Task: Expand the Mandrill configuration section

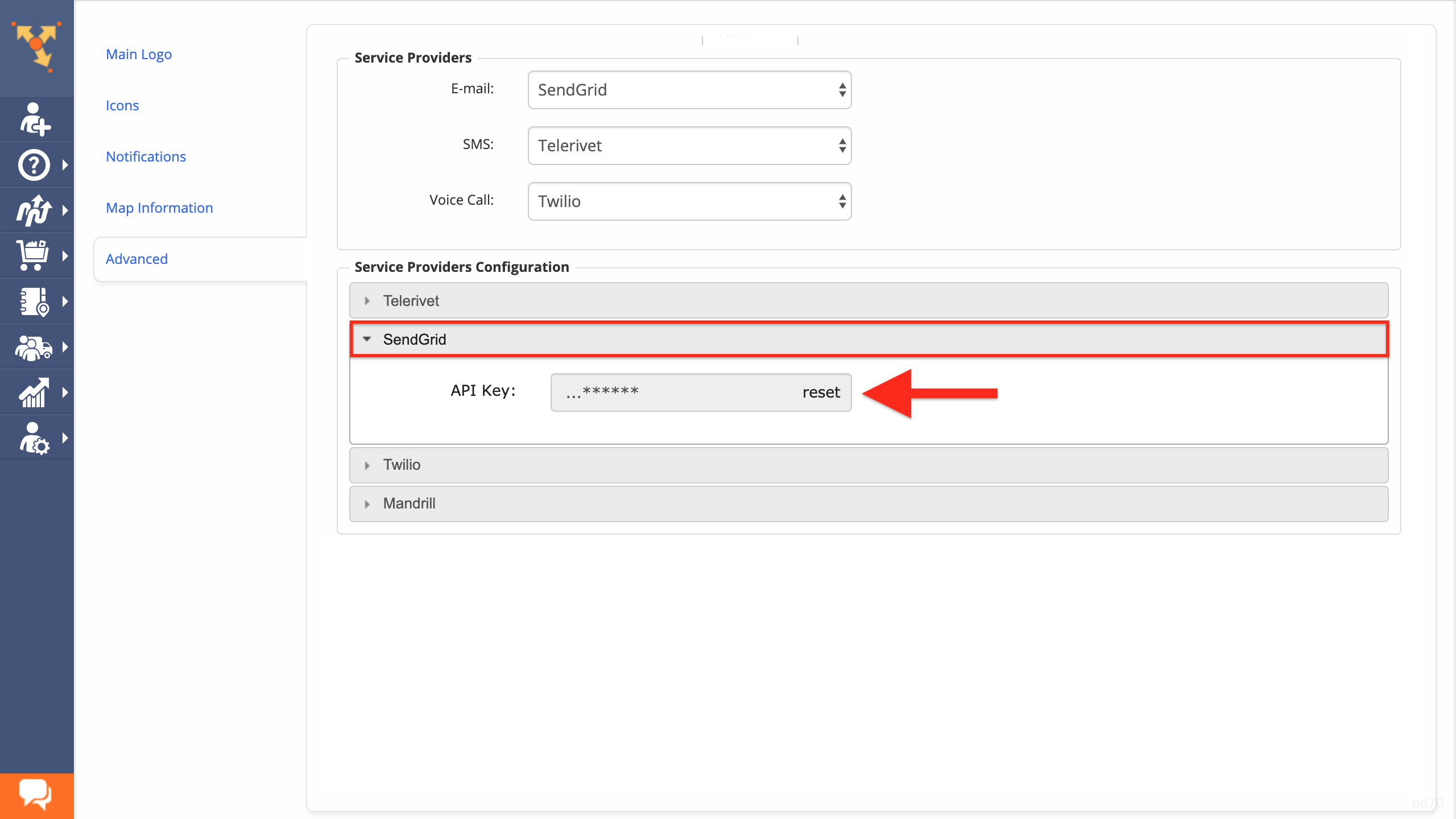Action: click(x=868, y=504)
